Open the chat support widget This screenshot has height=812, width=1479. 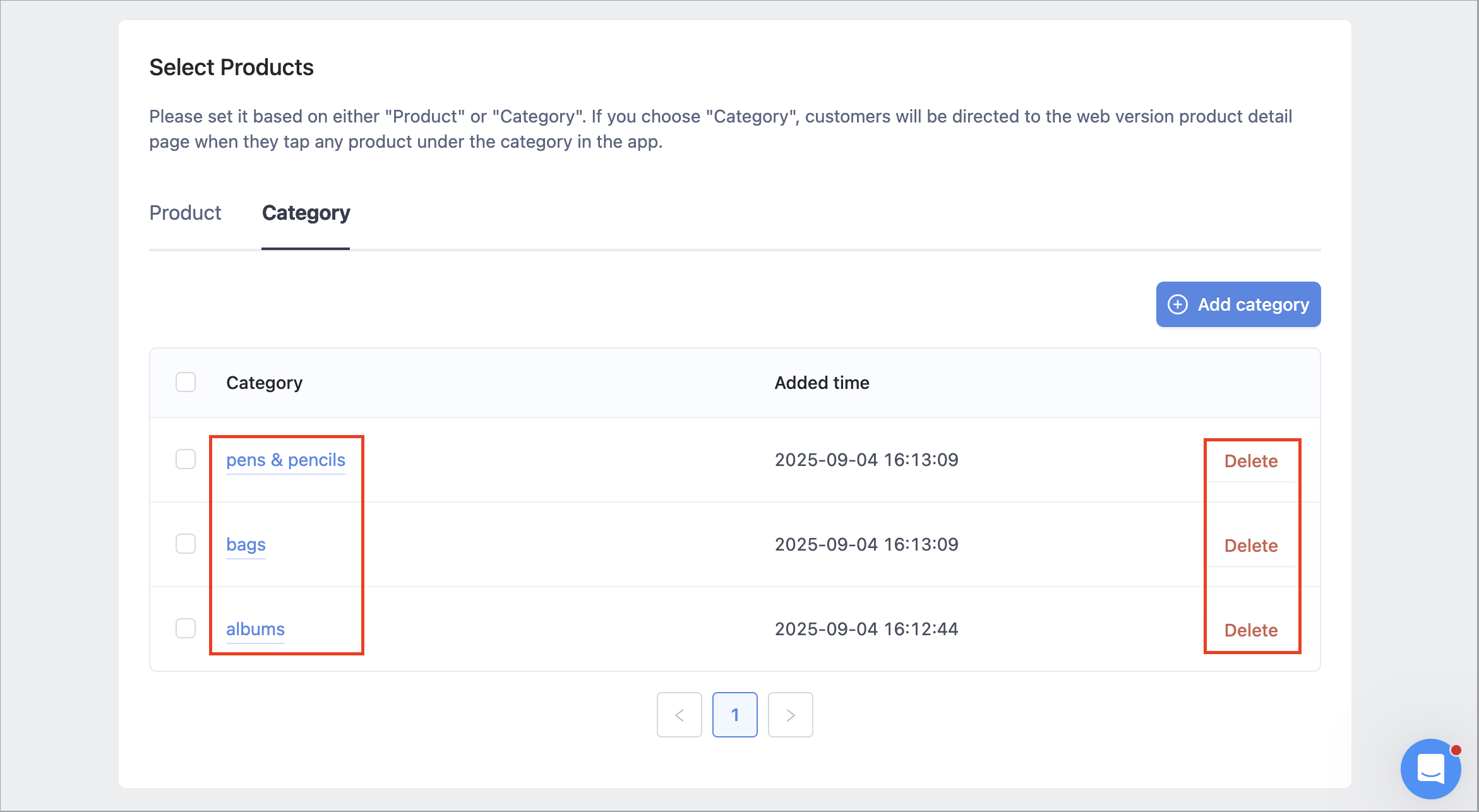point(1430,768)
